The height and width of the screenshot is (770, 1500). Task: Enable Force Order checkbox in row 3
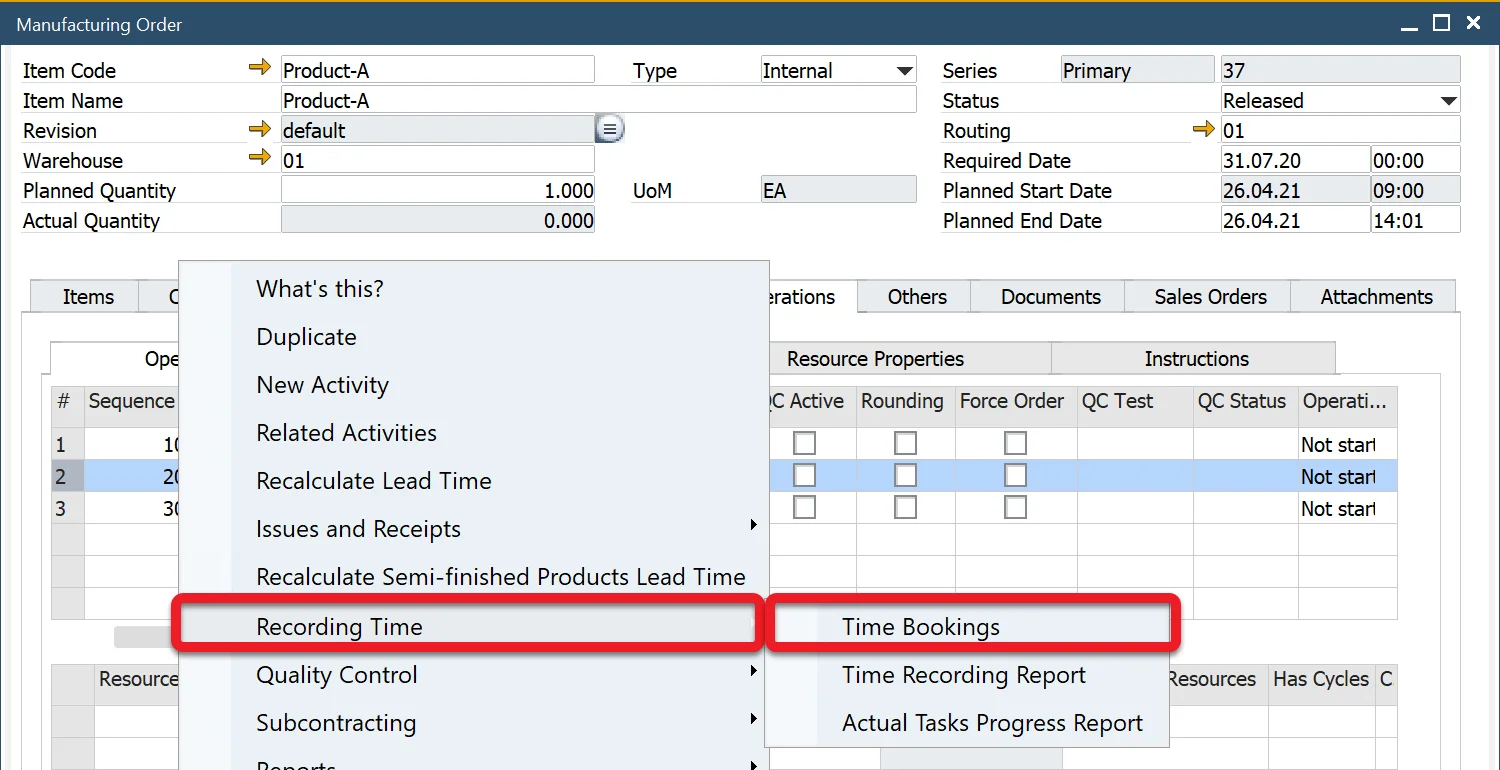1015,508
